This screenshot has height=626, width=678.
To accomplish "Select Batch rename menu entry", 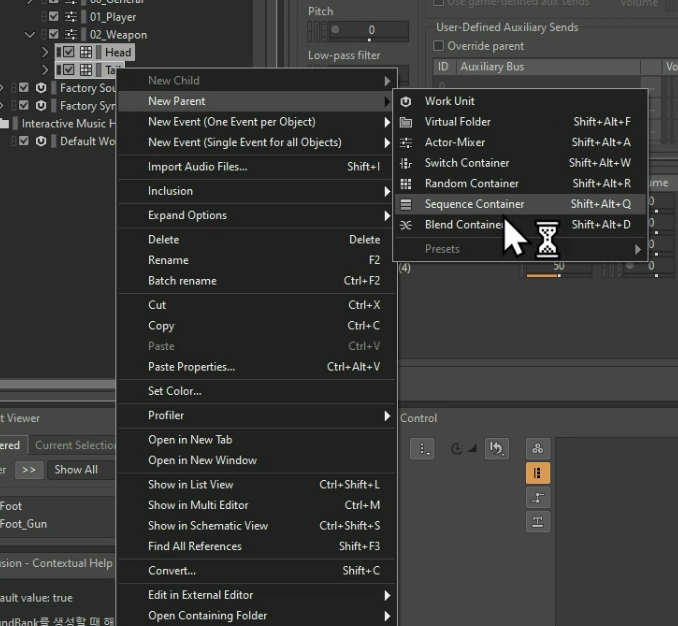I will coord(257,281).
